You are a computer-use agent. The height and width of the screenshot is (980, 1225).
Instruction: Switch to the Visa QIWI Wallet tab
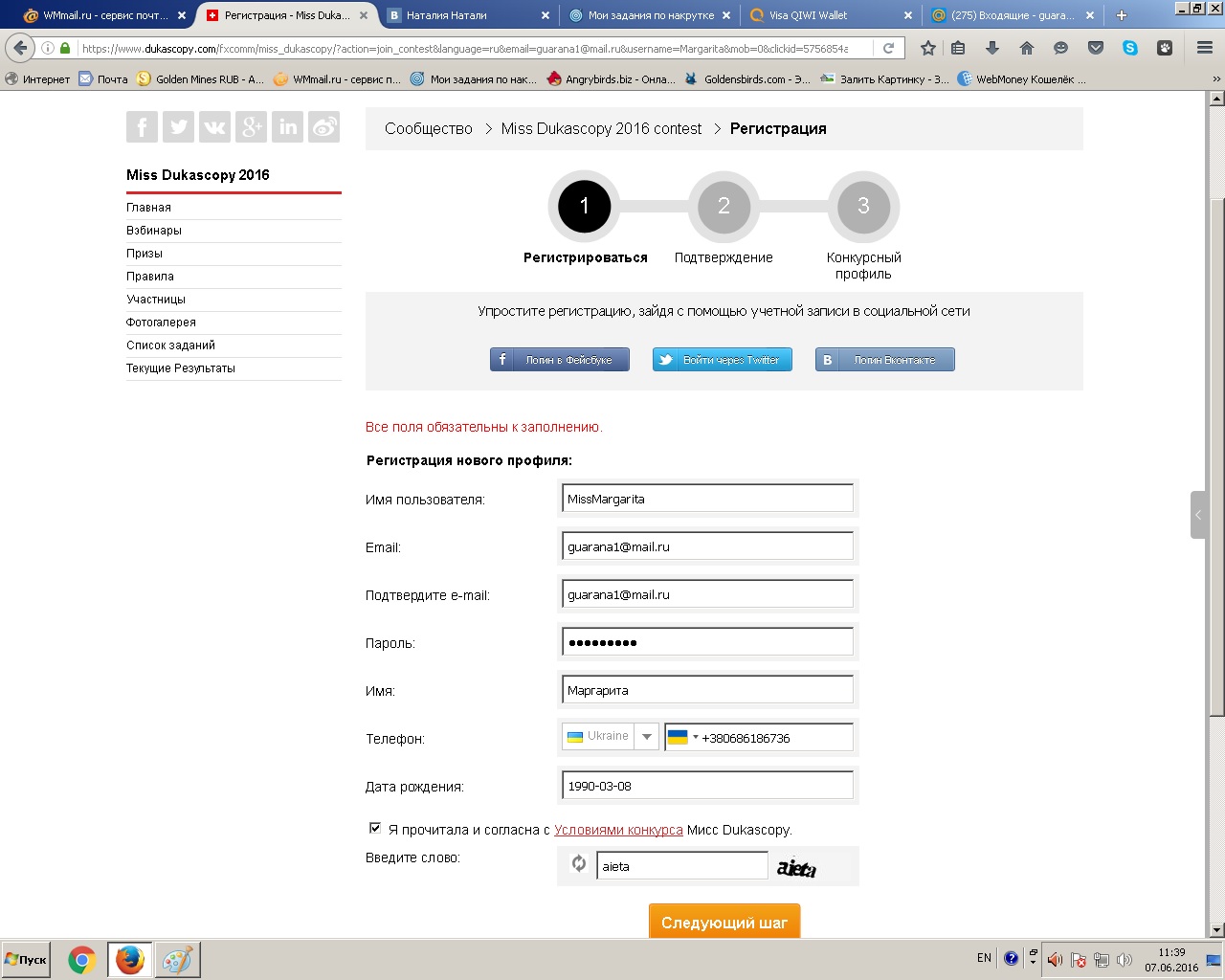click(x=831, y=15)
